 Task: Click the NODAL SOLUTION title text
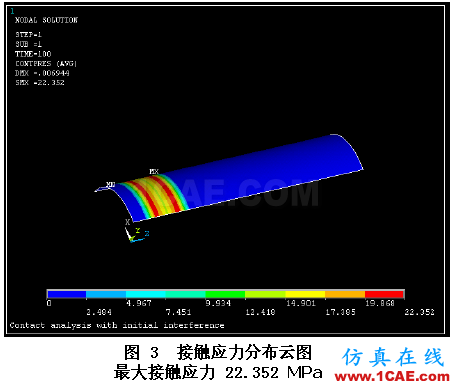(46, 20)
